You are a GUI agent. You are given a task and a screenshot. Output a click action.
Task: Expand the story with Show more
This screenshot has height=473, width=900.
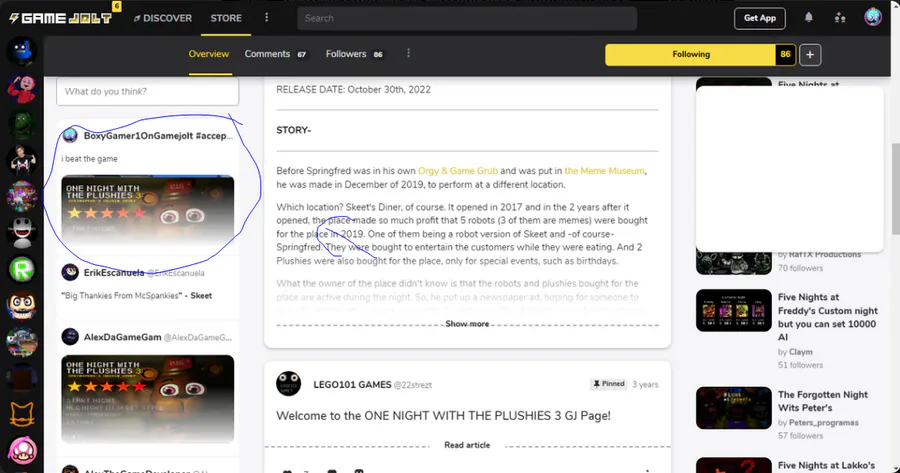point(467,324)
